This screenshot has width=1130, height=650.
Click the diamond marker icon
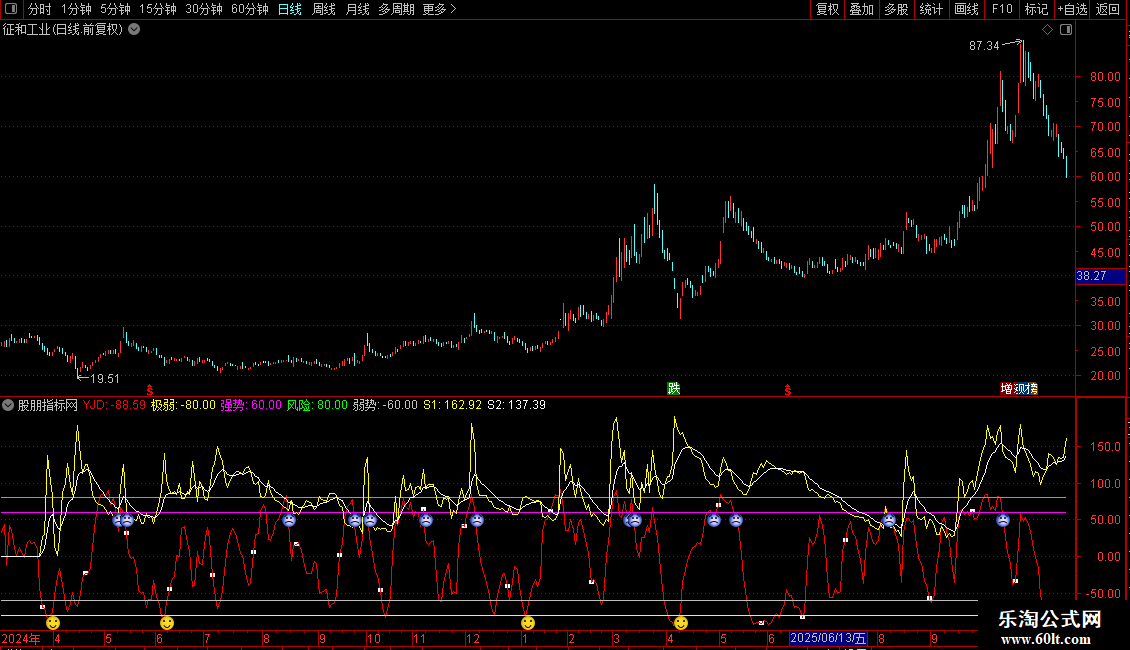point(1047,30)
